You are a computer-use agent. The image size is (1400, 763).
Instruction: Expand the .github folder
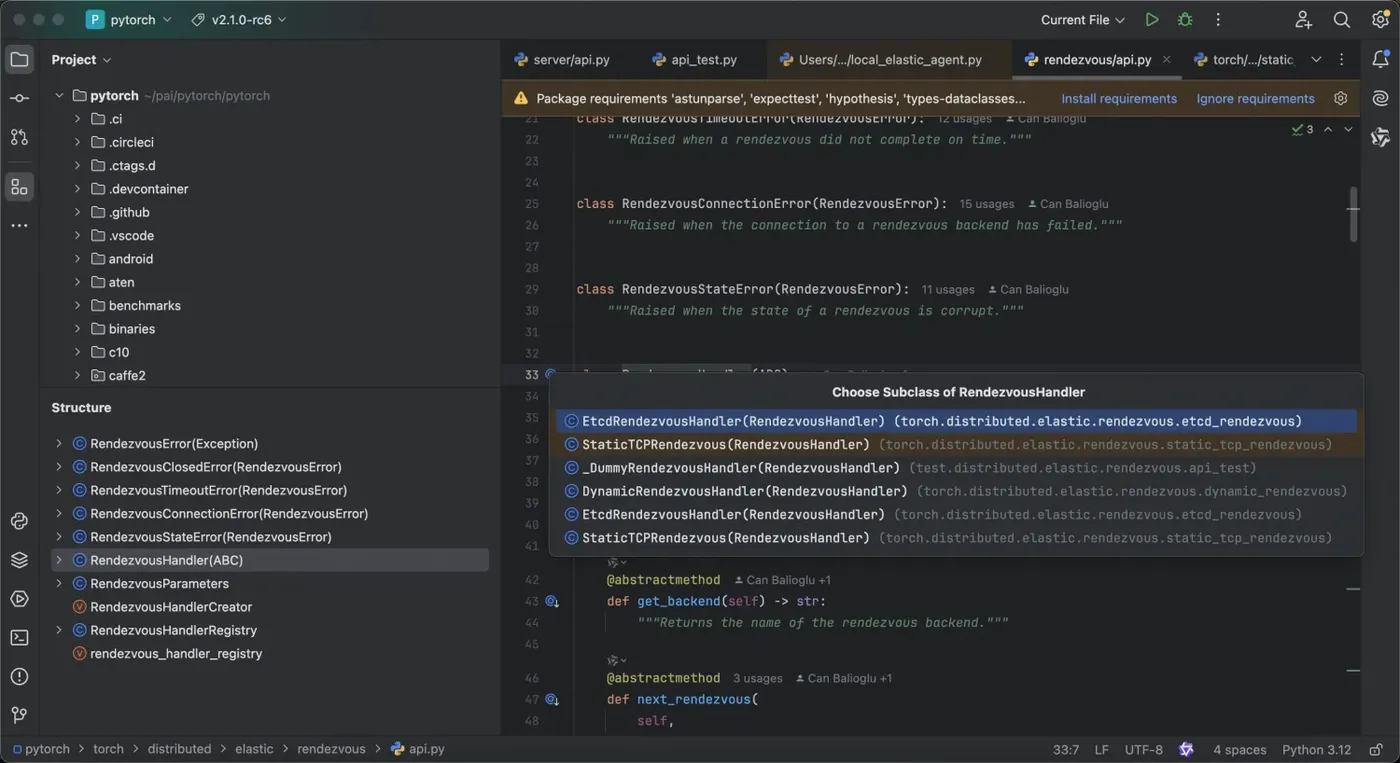point(78,212)
